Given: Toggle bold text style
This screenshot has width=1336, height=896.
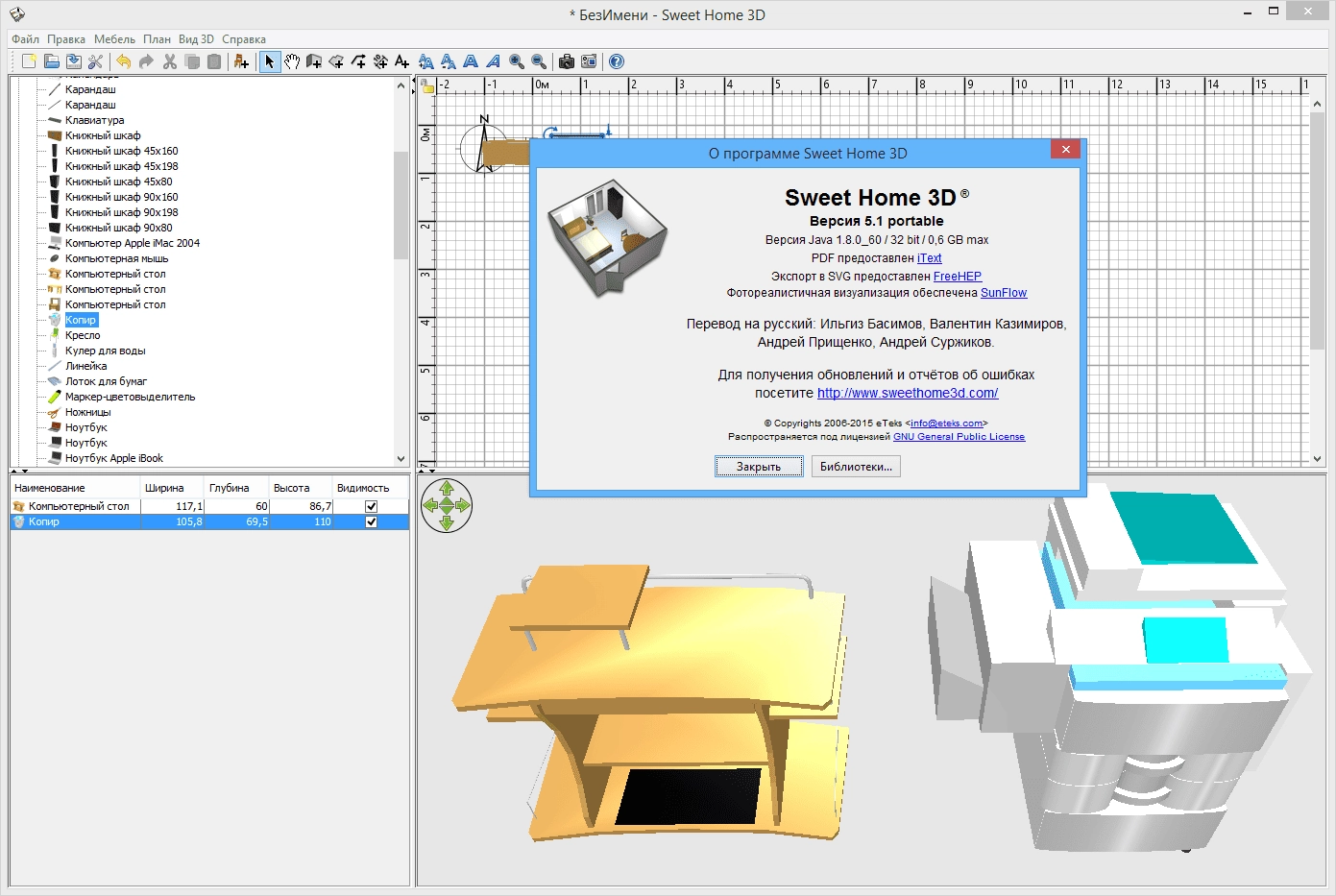Looking at the screenshot, I should point(471,61).
